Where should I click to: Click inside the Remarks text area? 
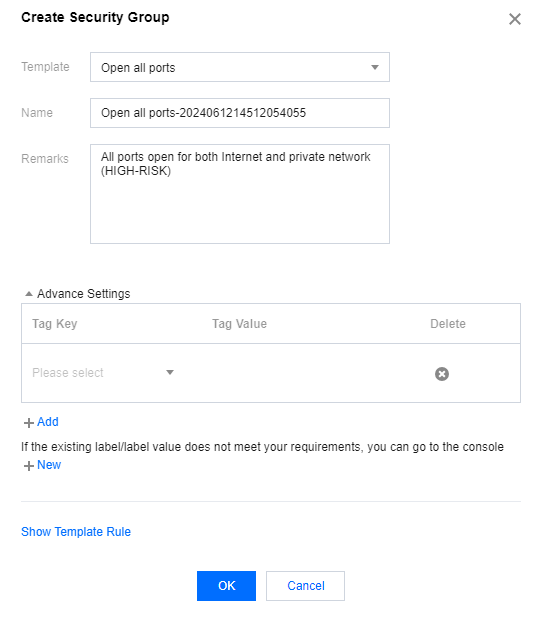240,194
